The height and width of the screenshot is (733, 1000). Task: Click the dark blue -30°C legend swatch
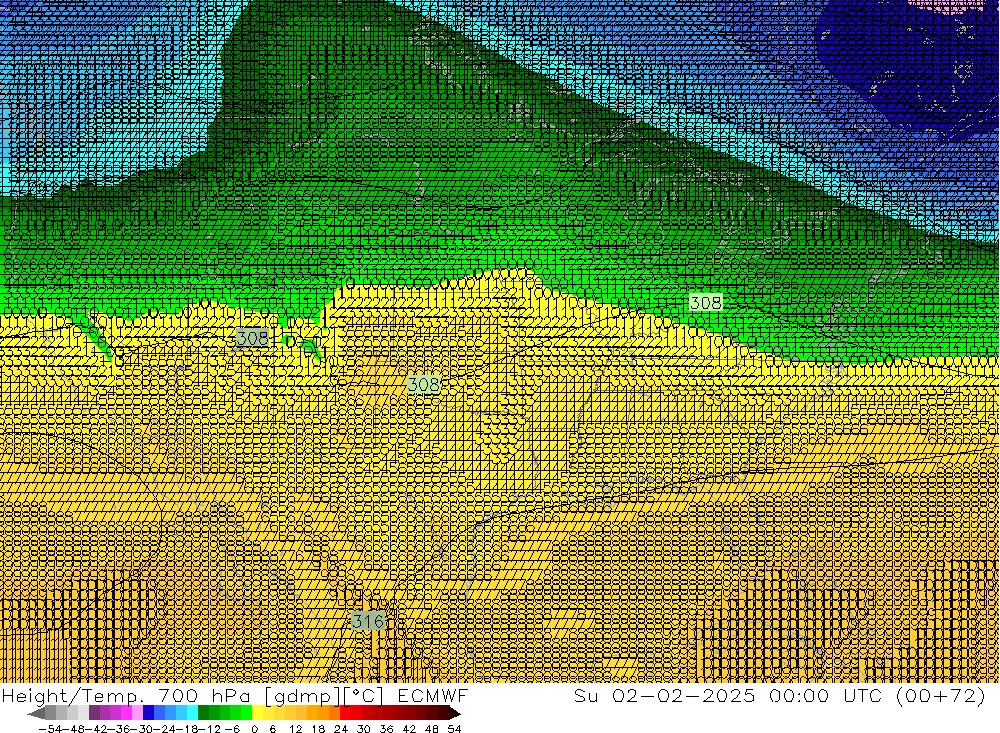148,713
